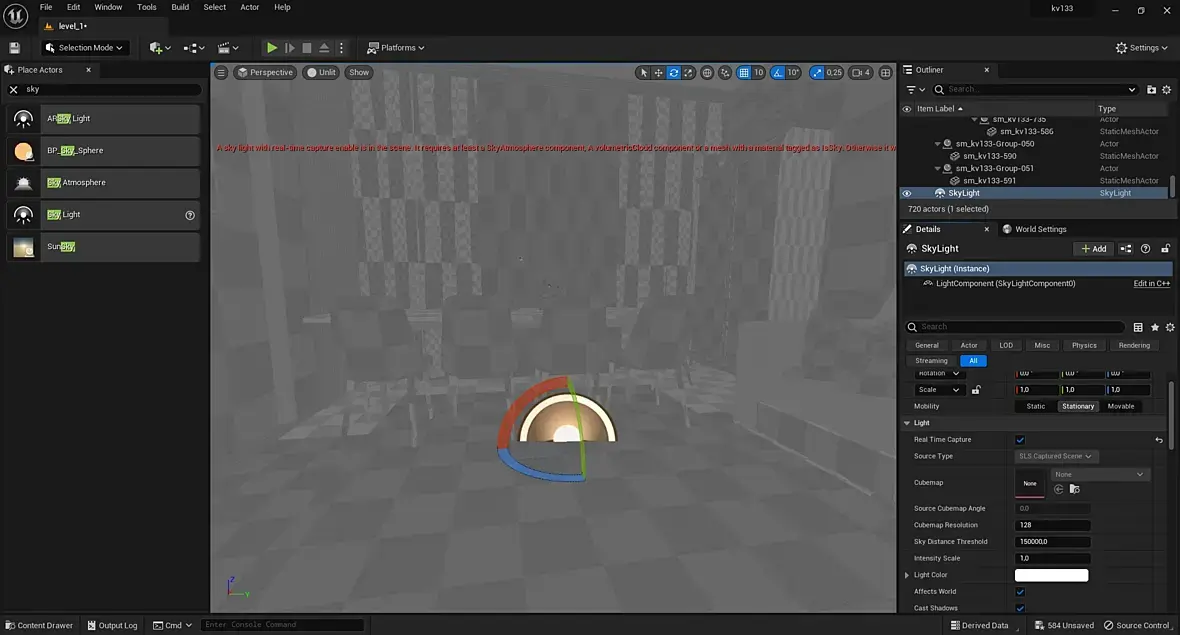This screenshot has width=1180, height=635.
Task: Open the Details property matrix grid icon
Action: coord(1138,327)
